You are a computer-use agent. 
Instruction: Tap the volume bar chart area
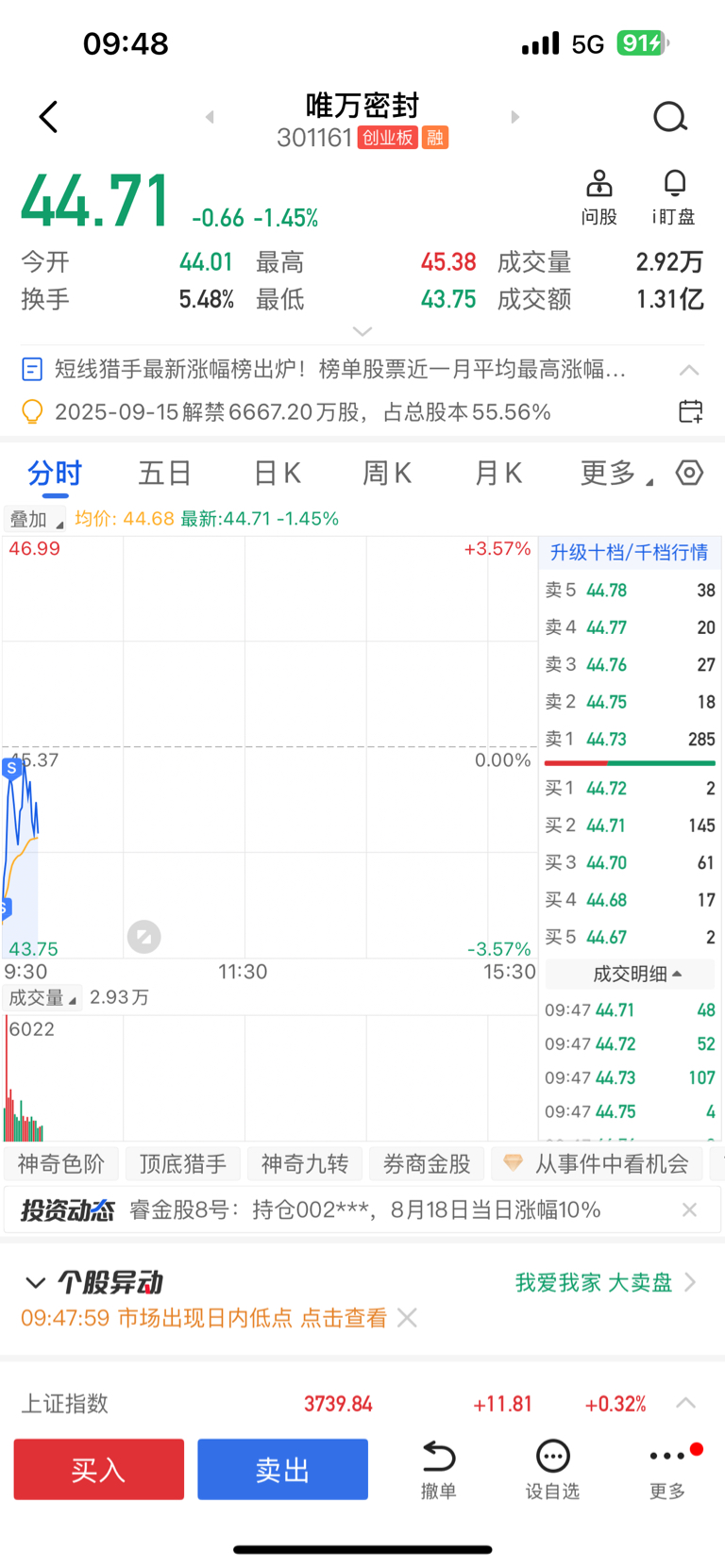click(x=270, y=1078)
